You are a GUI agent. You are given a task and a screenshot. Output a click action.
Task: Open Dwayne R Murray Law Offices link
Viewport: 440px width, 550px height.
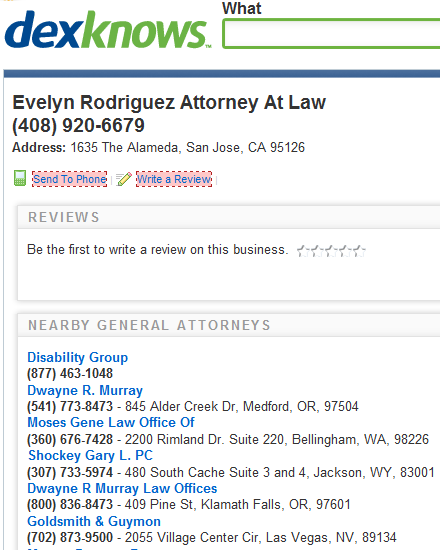[x=122, y=488]
